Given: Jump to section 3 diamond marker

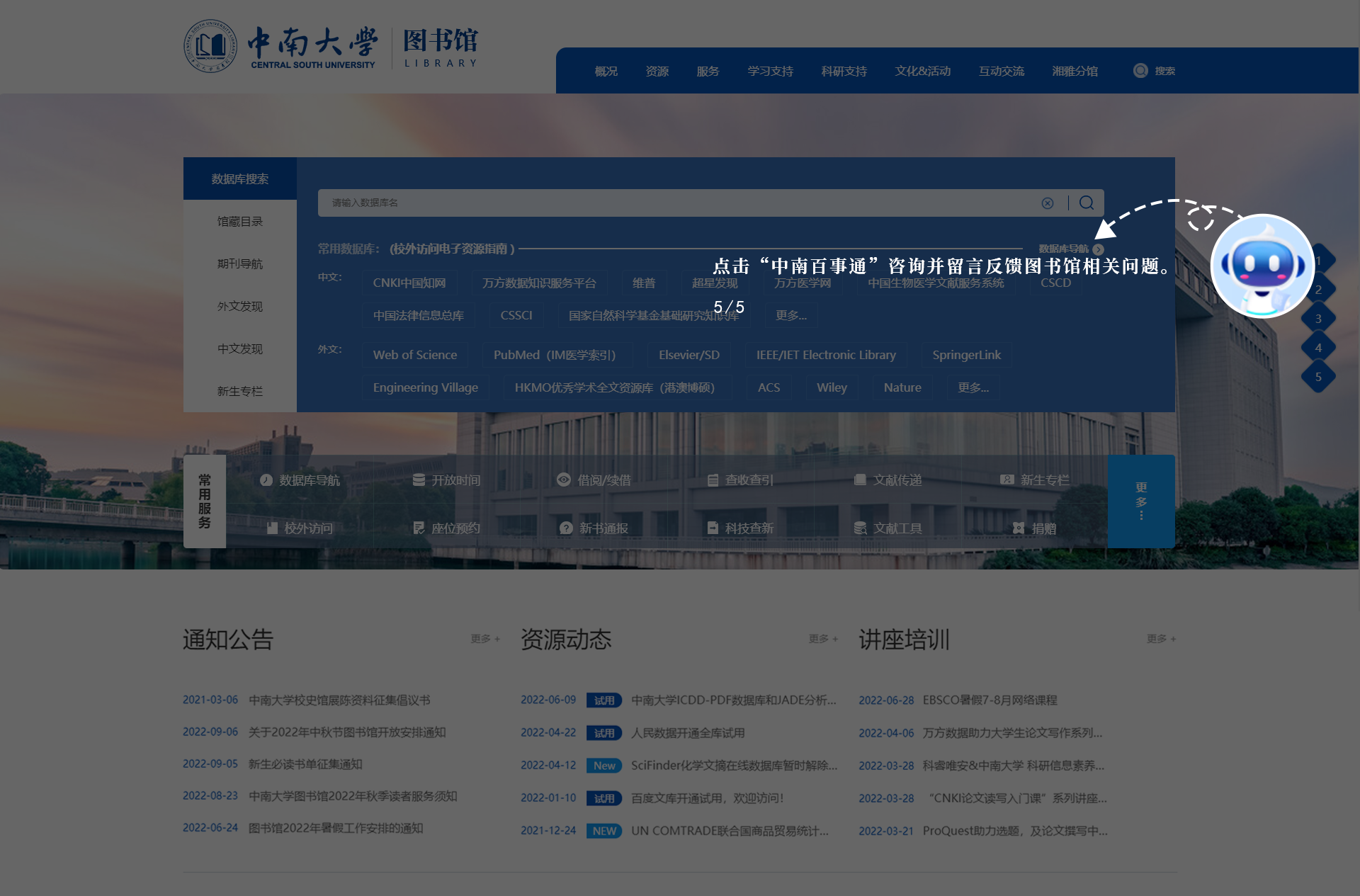Looking at the screenshot, I should pos(1317,319).
